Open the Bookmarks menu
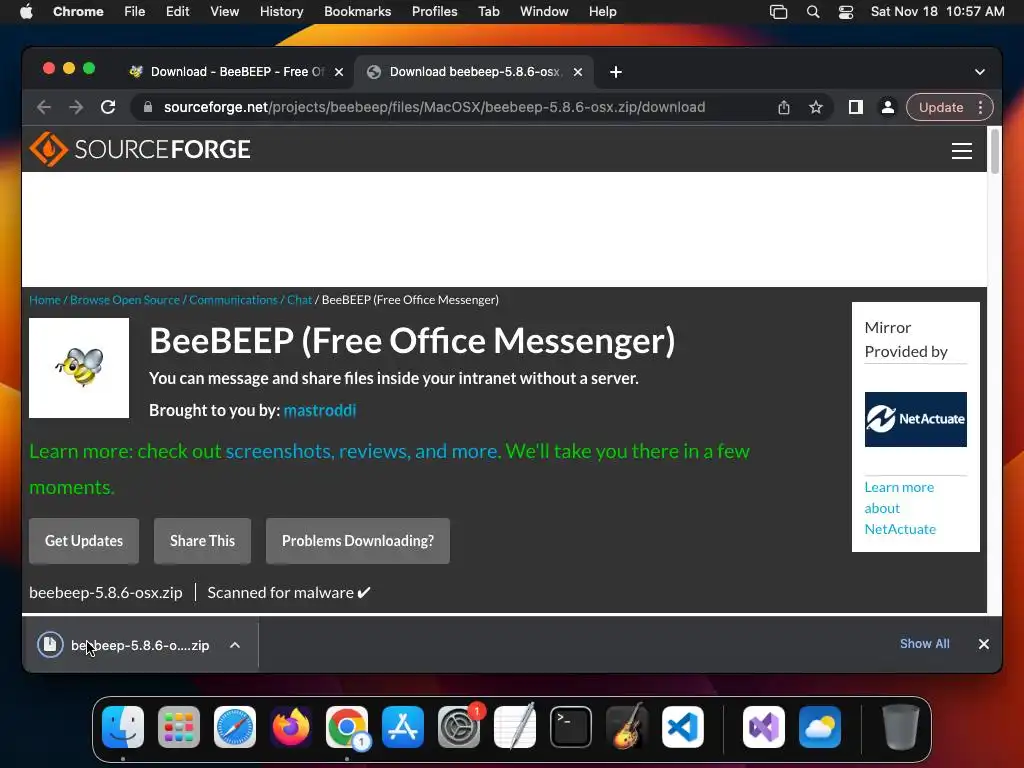 (x=358, y=12)
